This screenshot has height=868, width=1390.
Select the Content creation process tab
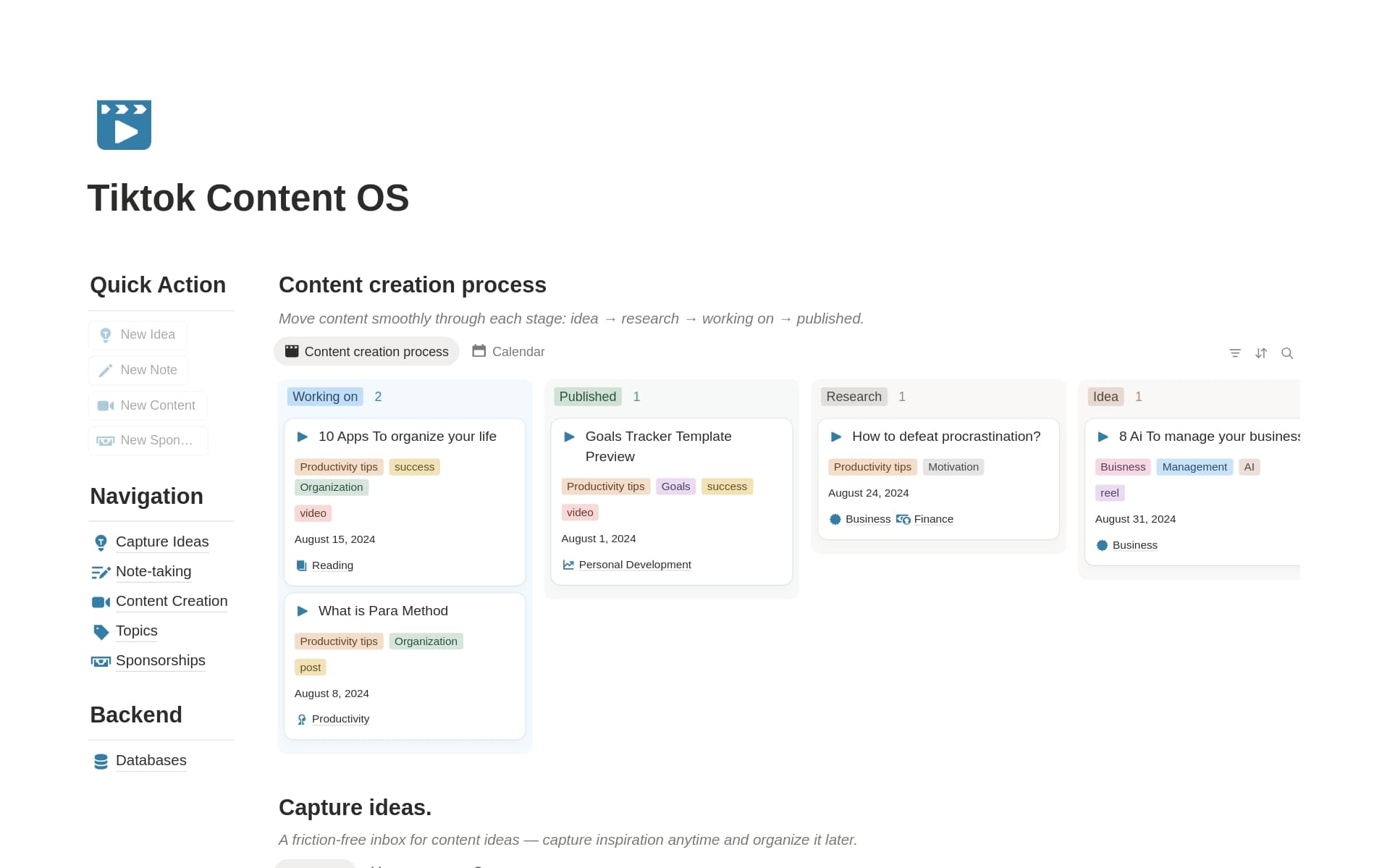366,352
